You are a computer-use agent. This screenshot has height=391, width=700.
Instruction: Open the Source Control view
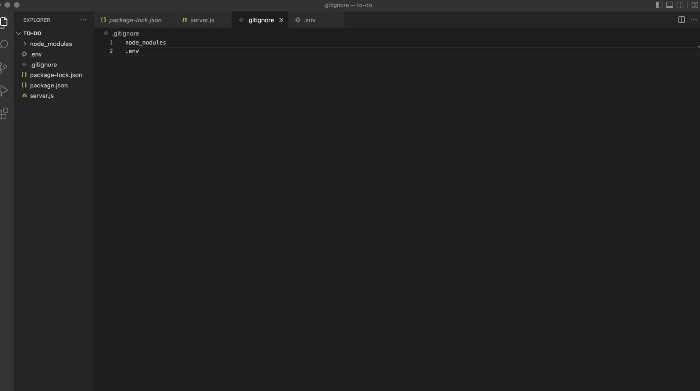[4, 67]
